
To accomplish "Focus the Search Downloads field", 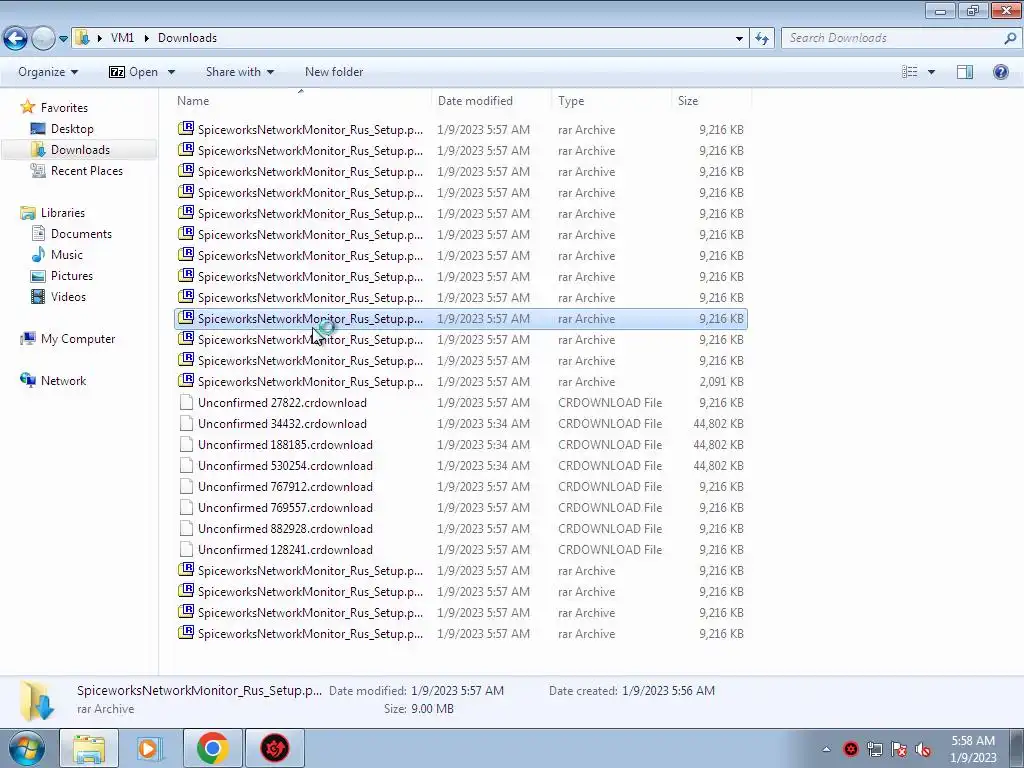I will coord(892,38).
